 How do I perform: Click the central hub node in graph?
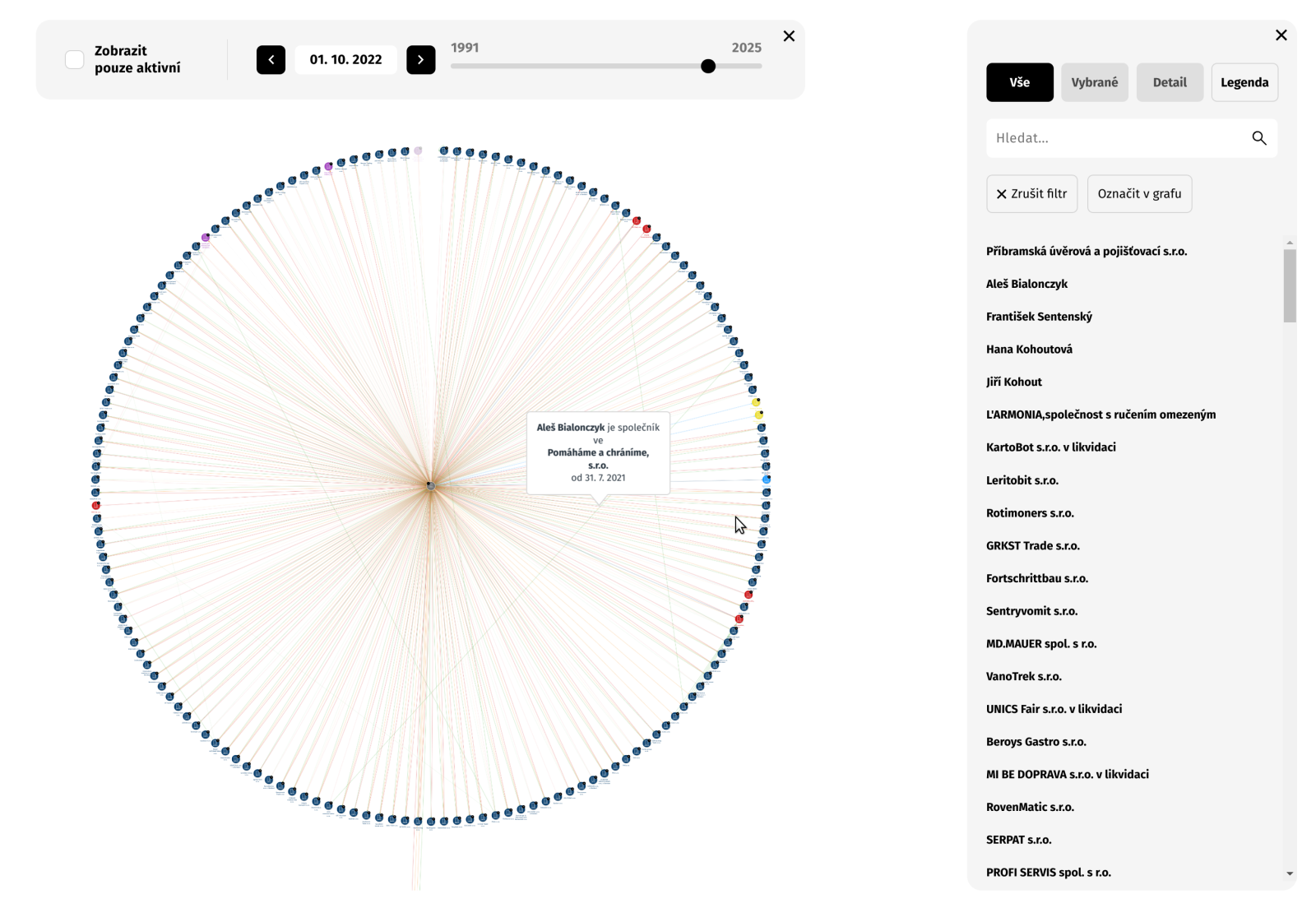coord(430,486)
